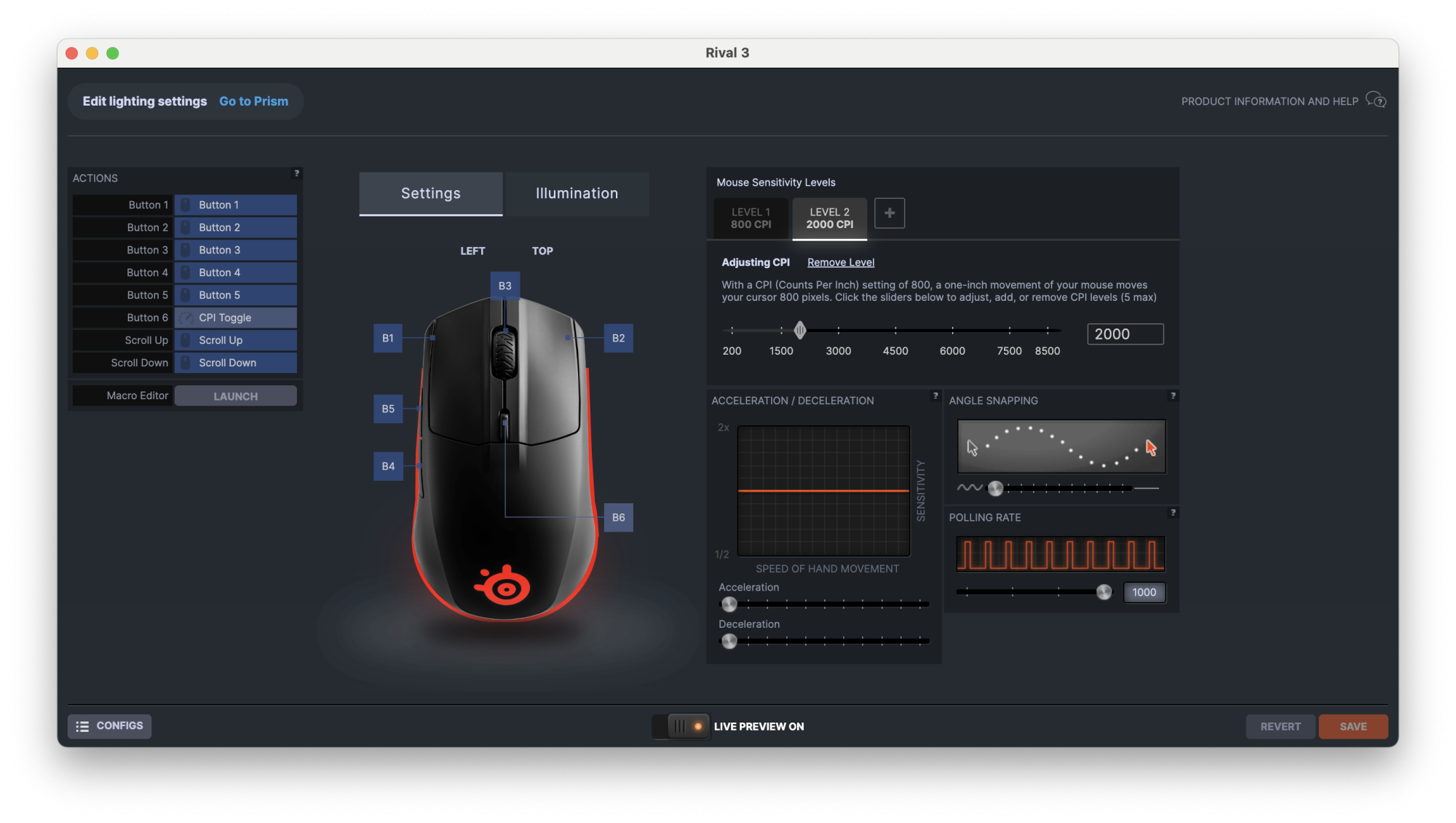Image resolution: width=1456 pixels, height=823 pixels.
Task: Click the B6 CPI button marker
Action: [618, 518]
